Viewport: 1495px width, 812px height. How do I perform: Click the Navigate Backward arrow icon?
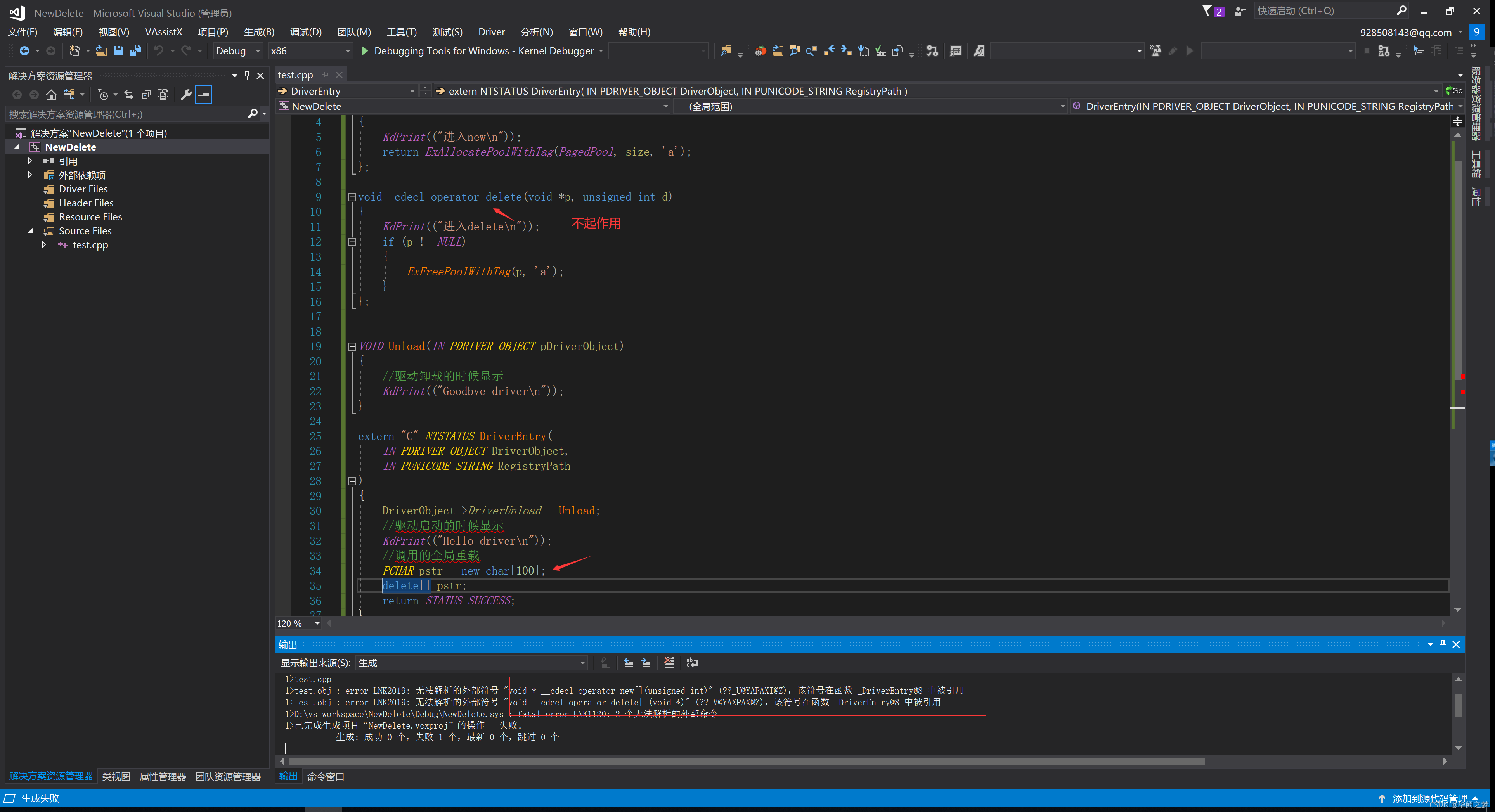tap(24, 51)
